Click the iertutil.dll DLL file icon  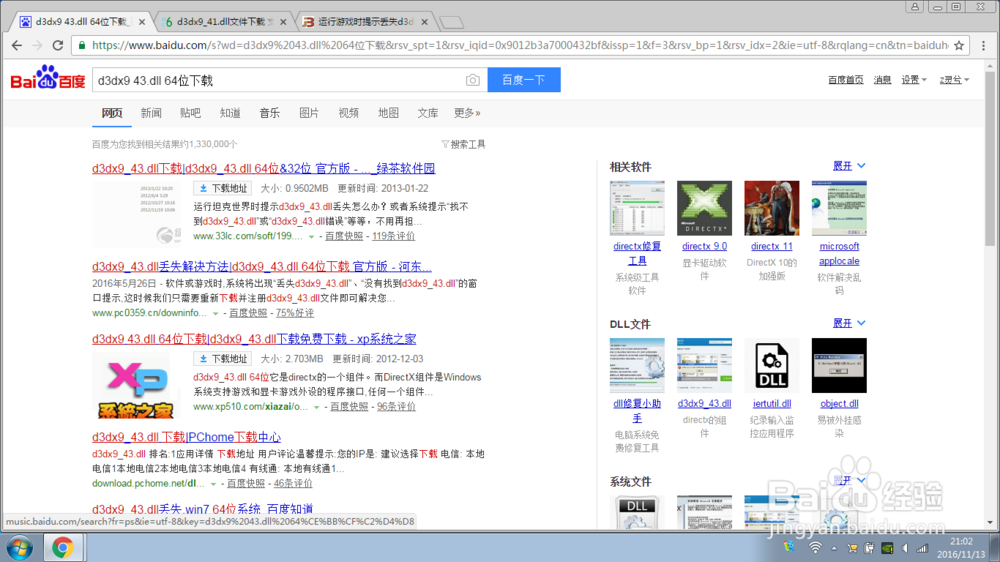point(772,366)
